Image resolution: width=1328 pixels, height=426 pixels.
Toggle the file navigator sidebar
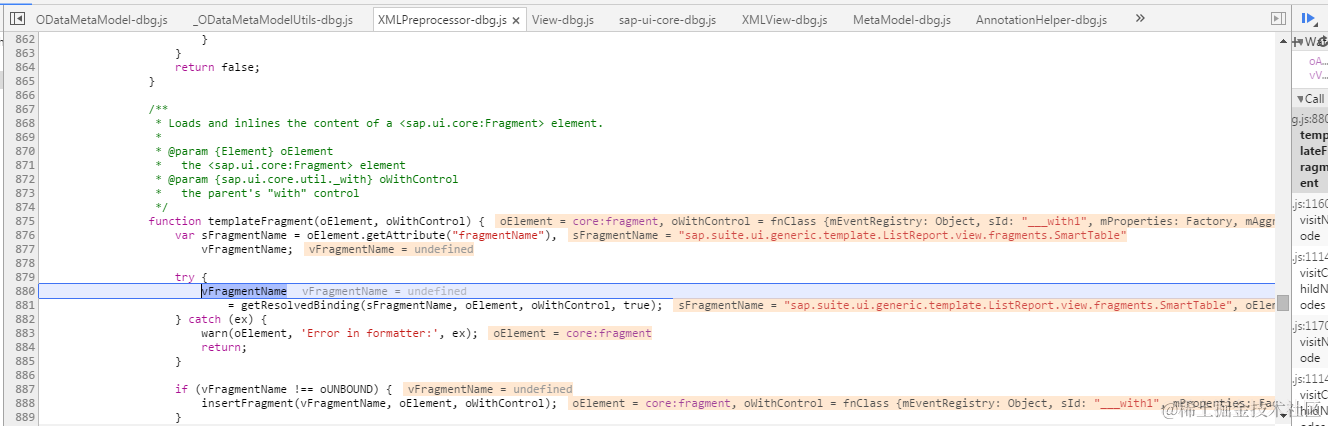pyautogui.click(x=17, y=19)
